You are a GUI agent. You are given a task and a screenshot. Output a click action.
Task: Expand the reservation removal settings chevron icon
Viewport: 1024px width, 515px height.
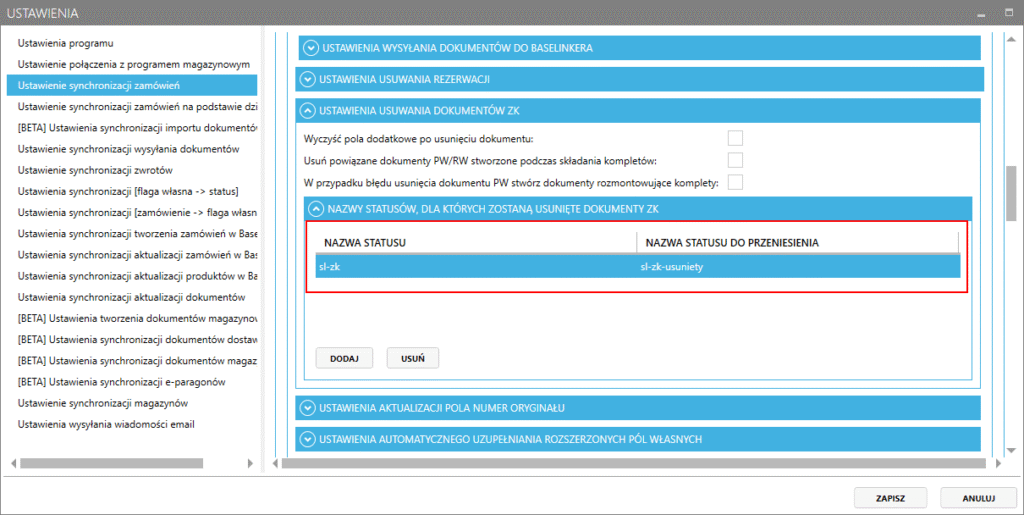pyautogui.click(x=310, y=79)
